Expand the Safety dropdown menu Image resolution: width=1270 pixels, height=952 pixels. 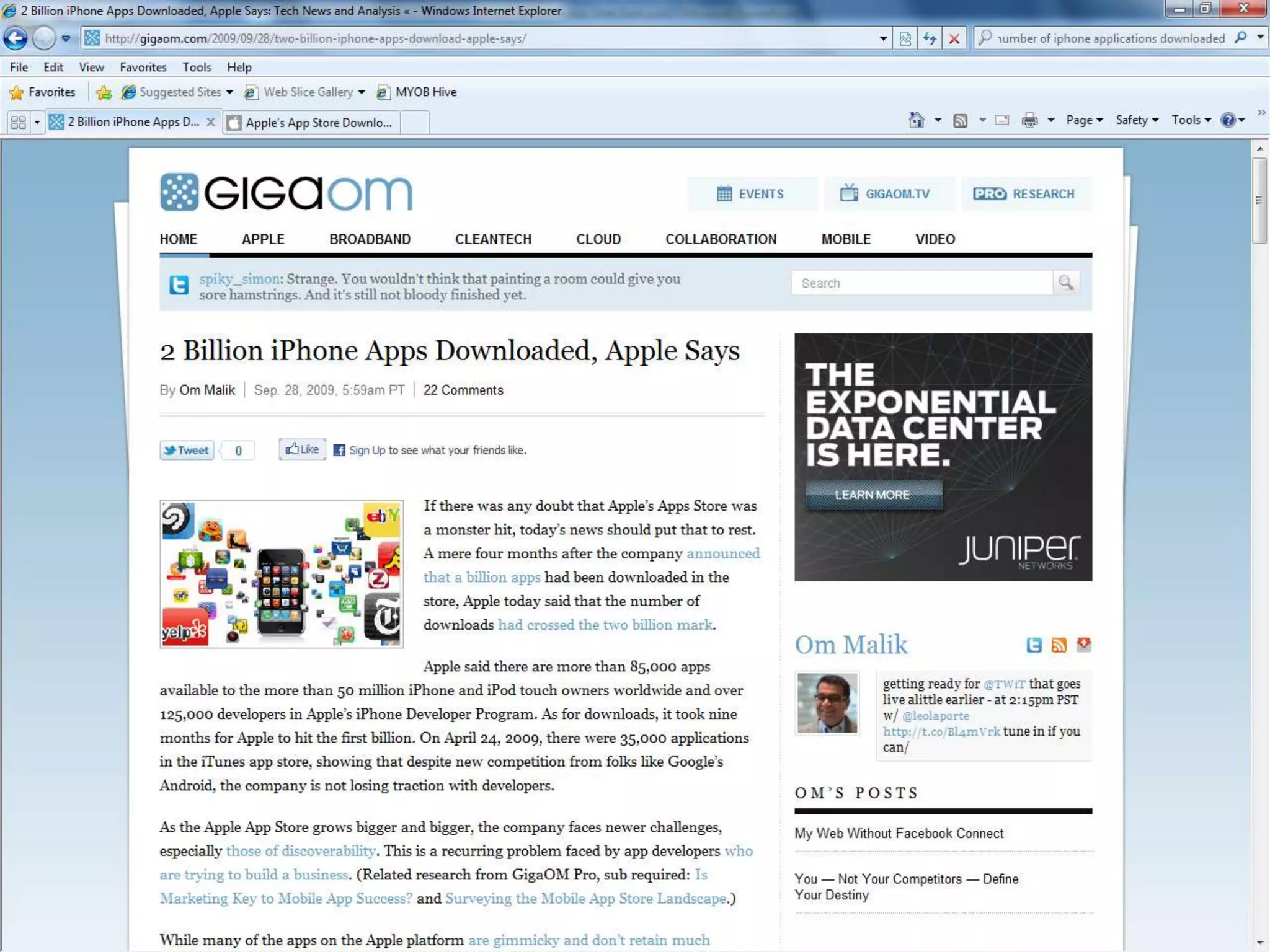point(1137,120)
